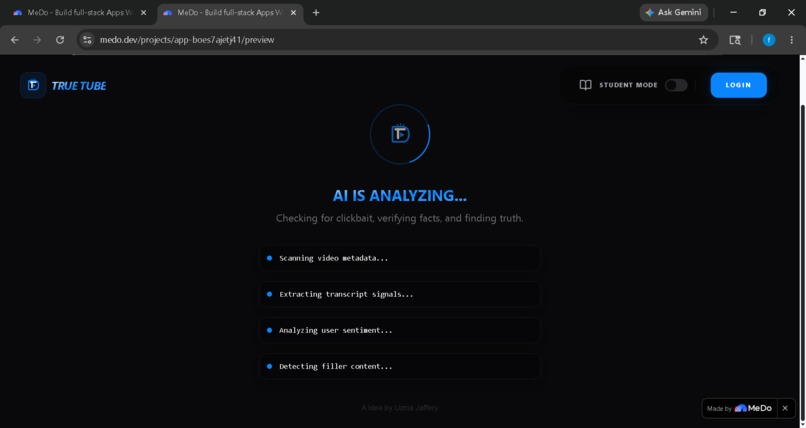Click the 'A Idea by Uzma Jaffery' footer
This screenshot has width=806, height=428.
[399, 408]
